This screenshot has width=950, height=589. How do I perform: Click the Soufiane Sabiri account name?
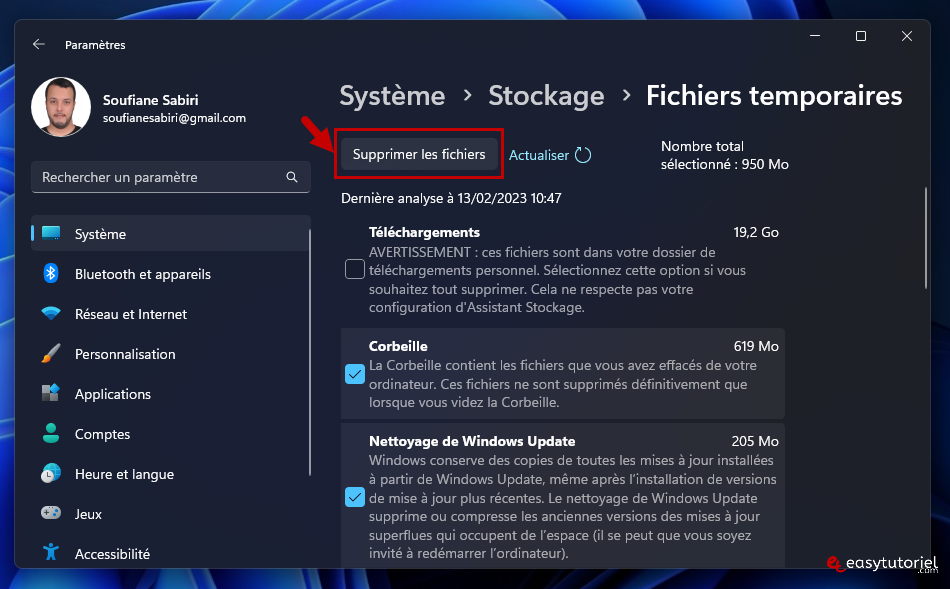pos(150,100)
